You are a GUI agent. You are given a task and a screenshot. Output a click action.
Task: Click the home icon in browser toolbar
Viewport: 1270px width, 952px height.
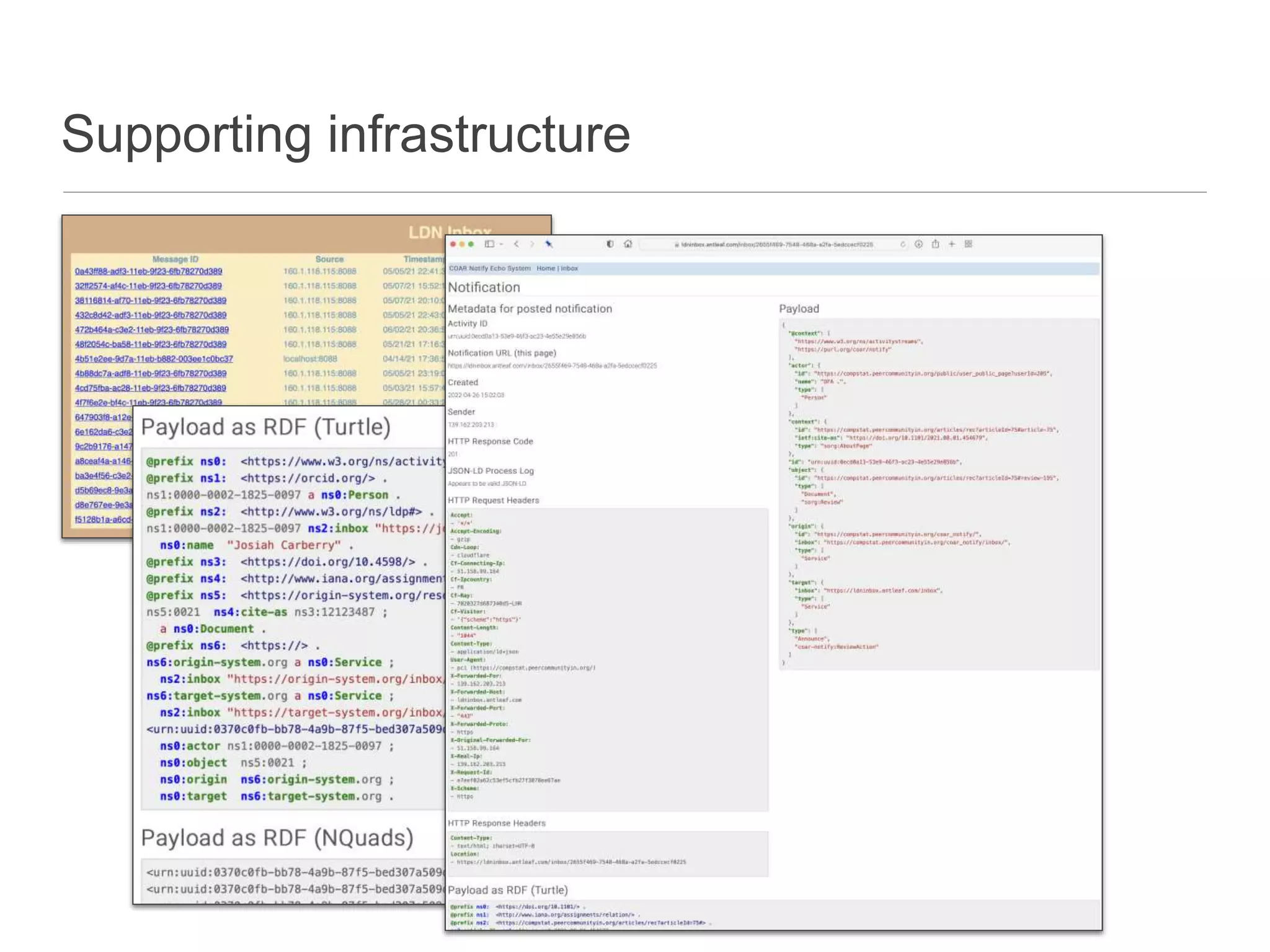tap(628, 244)
